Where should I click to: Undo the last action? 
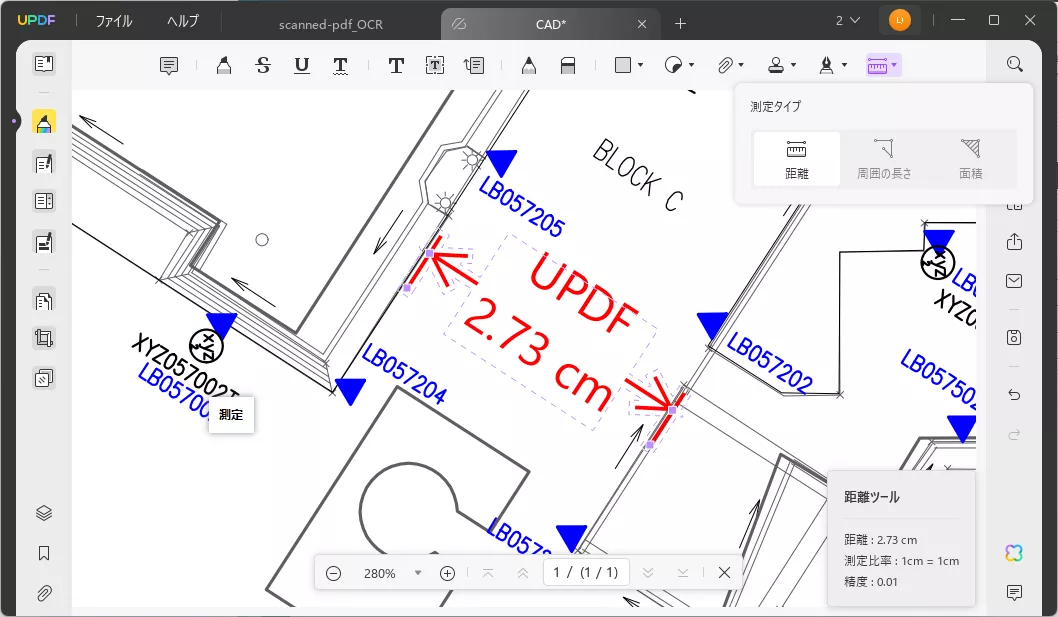point(1014,395)
